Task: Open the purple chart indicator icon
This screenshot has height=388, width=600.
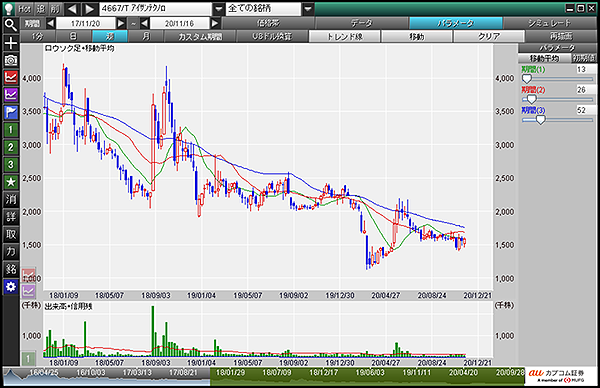Action: click(11, 95)
